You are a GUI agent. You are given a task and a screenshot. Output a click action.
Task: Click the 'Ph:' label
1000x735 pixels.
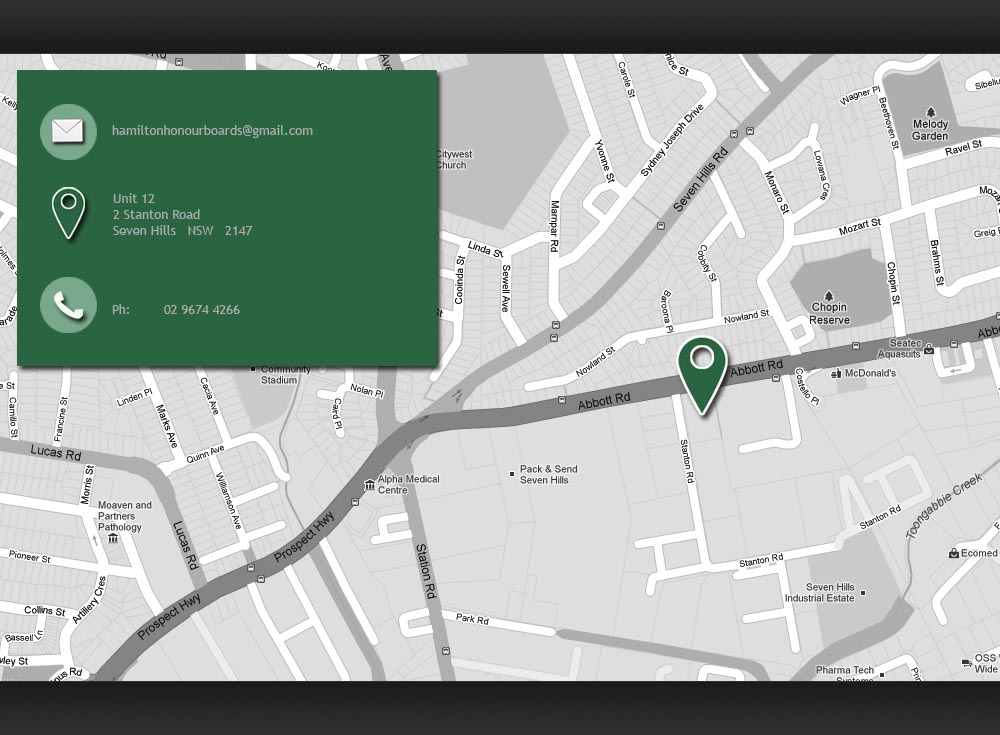click(x=121, y=310)
